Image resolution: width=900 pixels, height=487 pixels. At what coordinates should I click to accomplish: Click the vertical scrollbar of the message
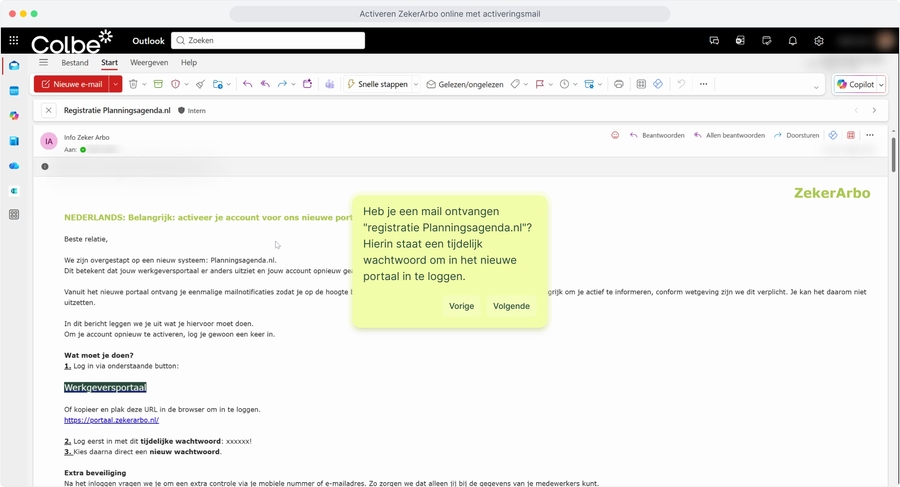coord(893,155)
